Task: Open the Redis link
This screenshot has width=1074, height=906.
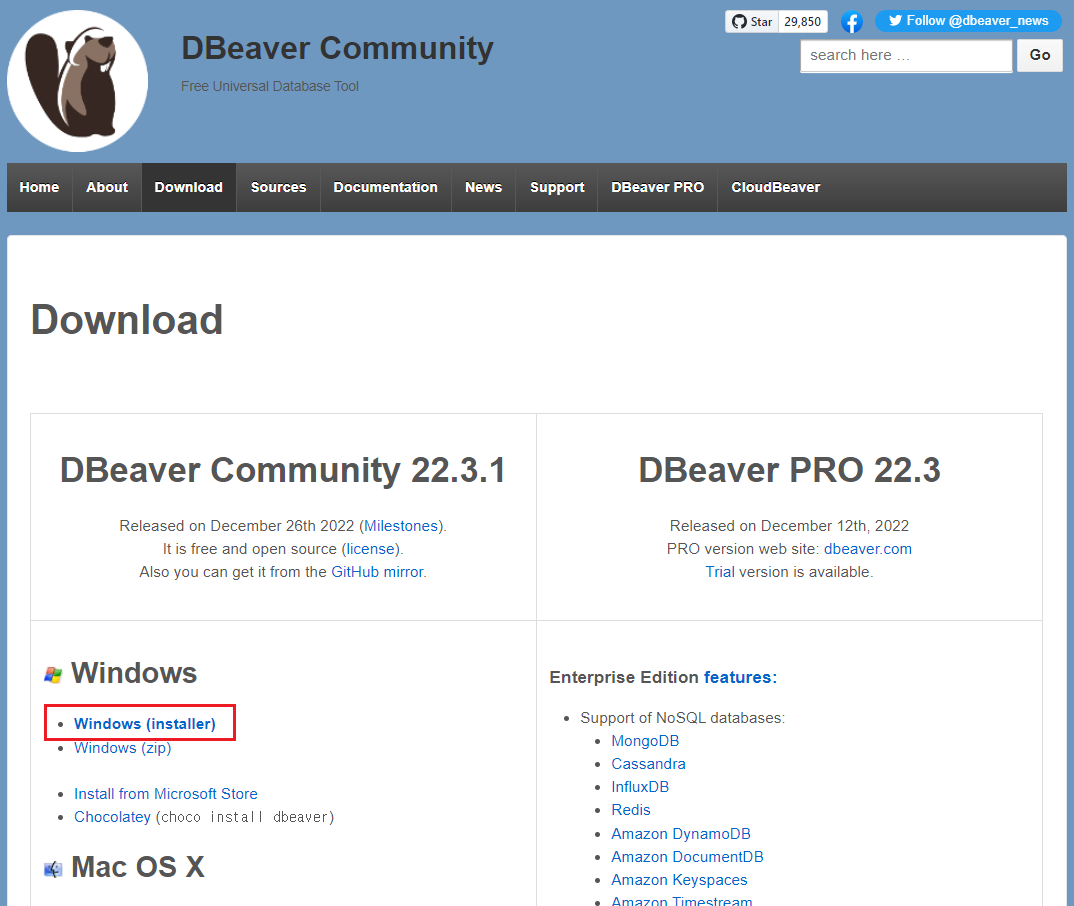Action: pyautogui.click(x=631, y=810)
